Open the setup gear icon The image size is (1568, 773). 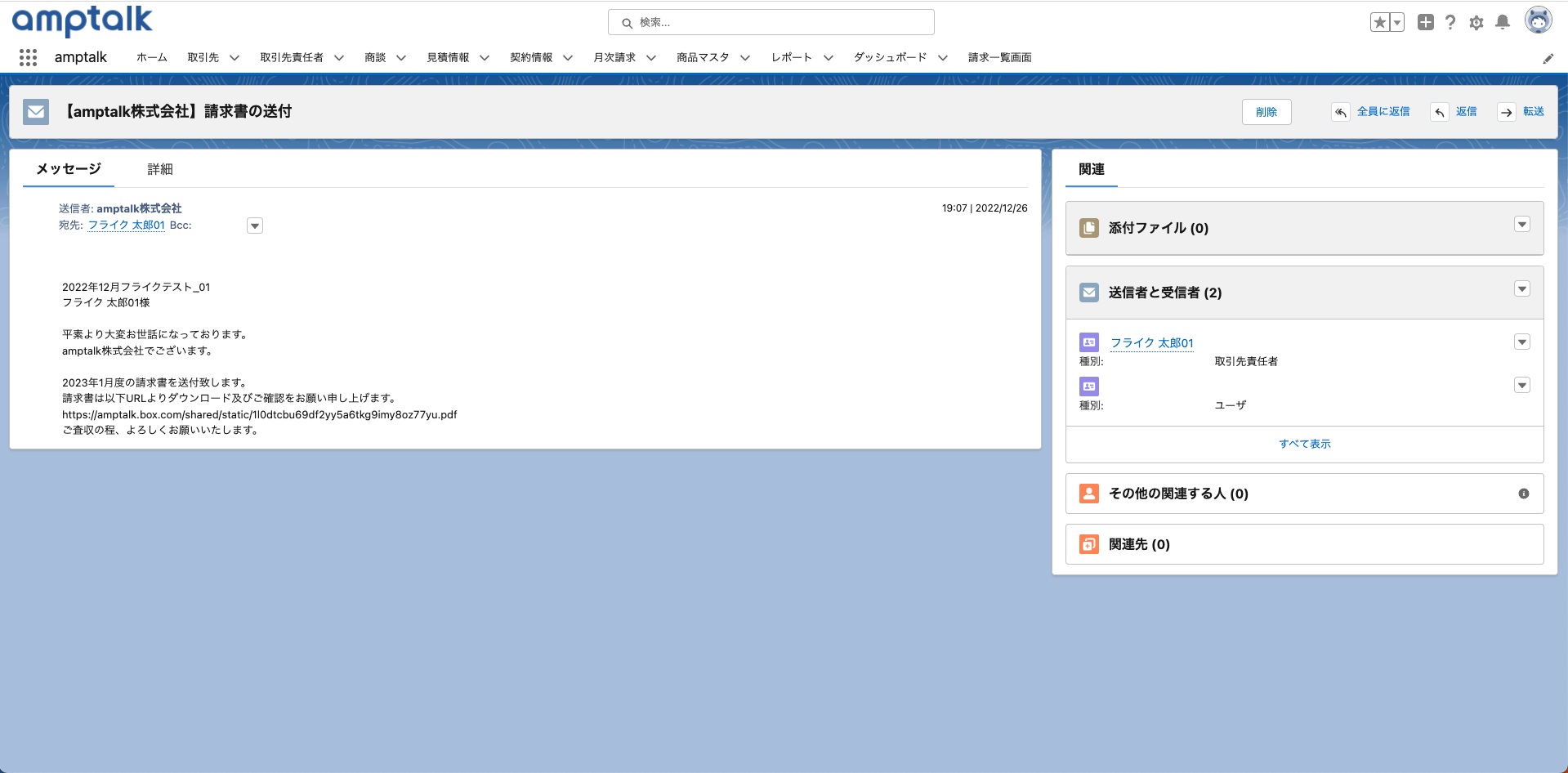(1476, 23)
